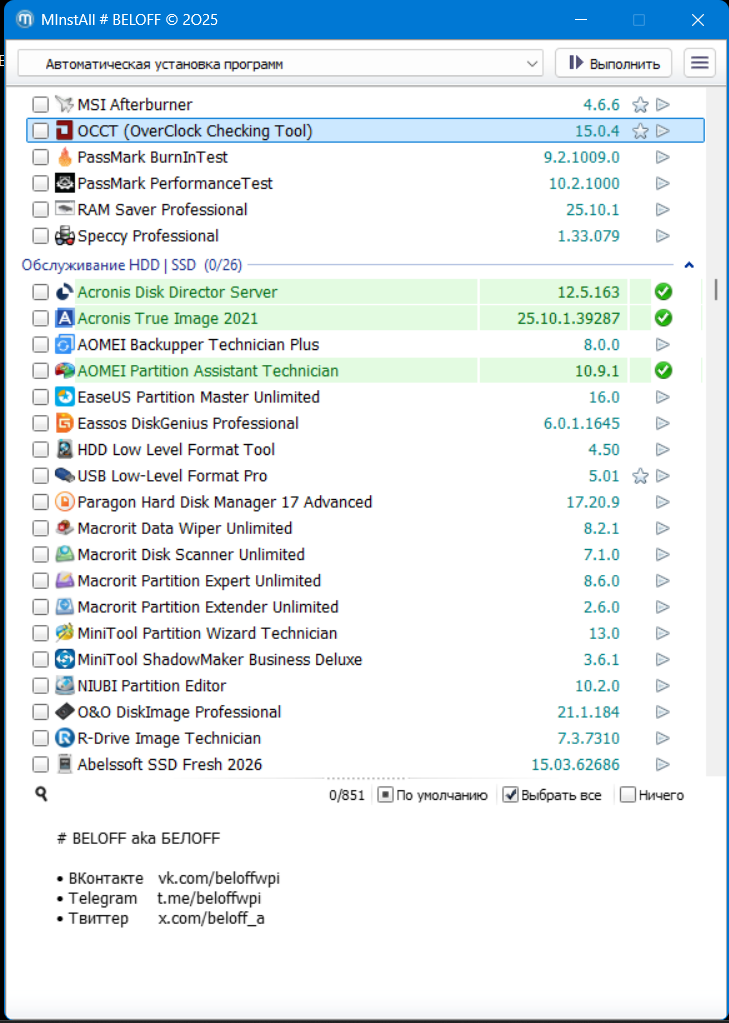729x1023 pixels.
Task: Select the Paragon Hard Disk Manager 17 Advanced entry
Action: tap(224, 502)
